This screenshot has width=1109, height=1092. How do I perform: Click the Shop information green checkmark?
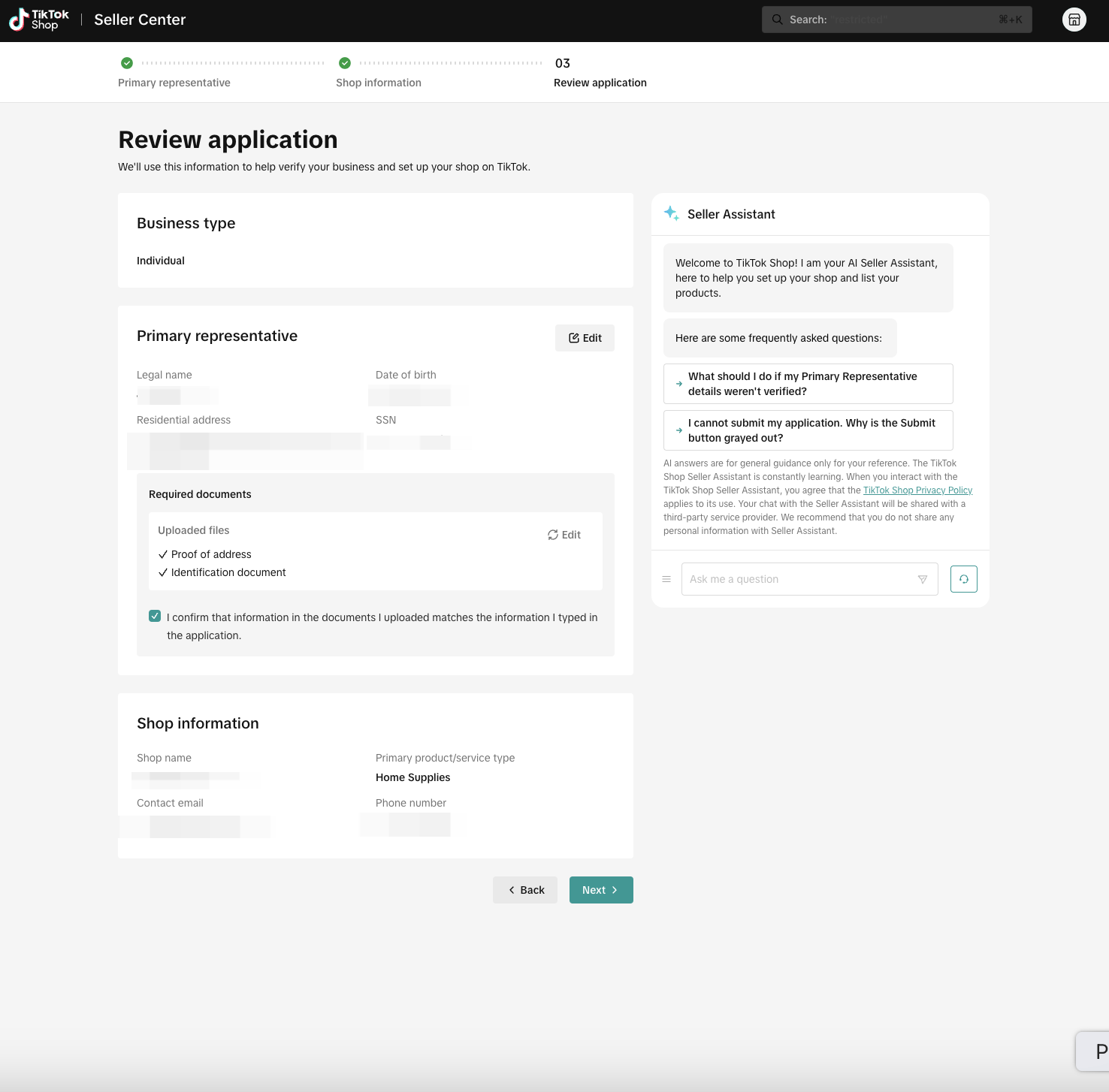(x=345, y=63)
